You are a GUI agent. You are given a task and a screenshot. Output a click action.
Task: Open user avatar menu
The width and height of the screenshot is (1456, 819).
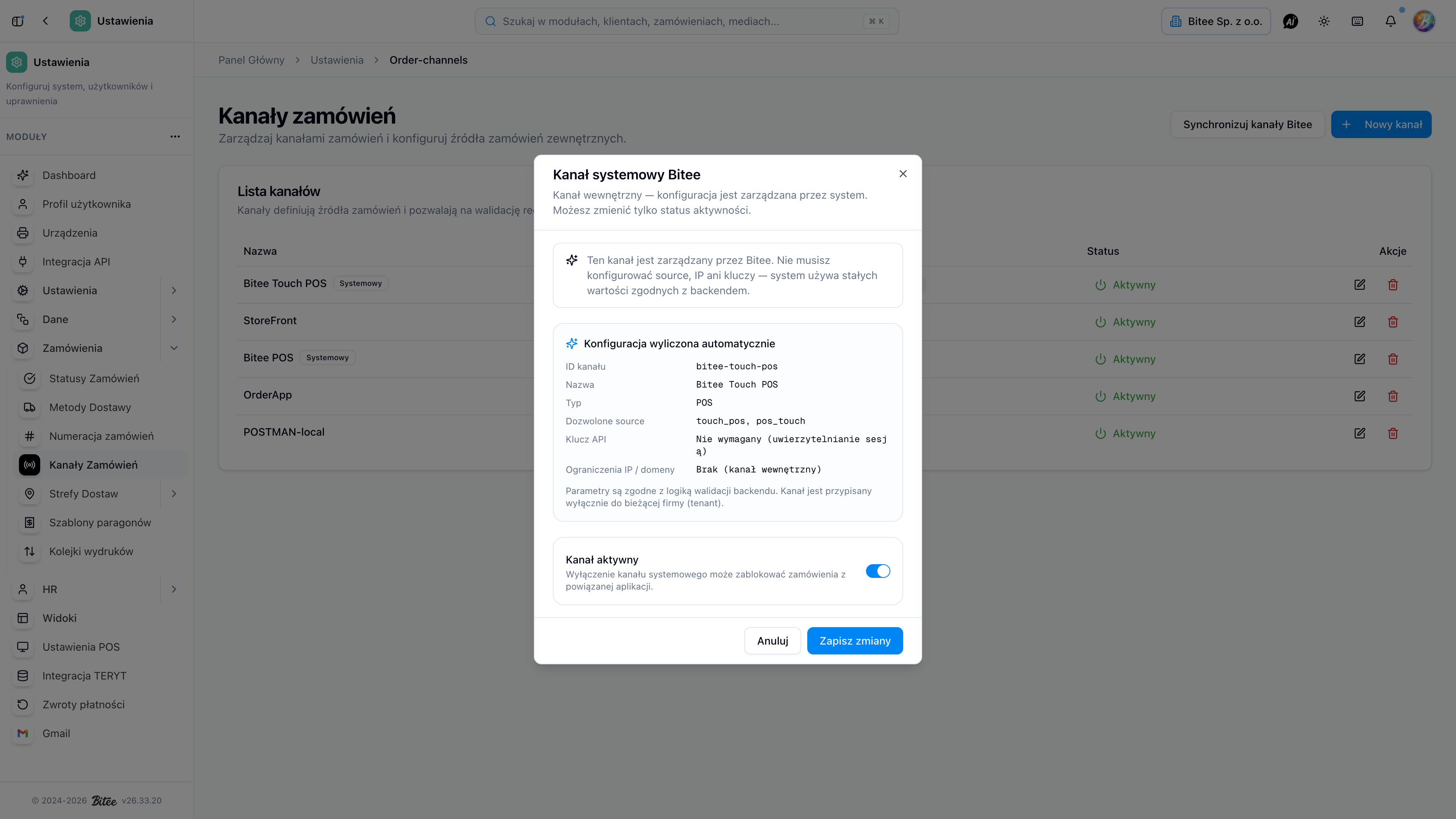1424,22
